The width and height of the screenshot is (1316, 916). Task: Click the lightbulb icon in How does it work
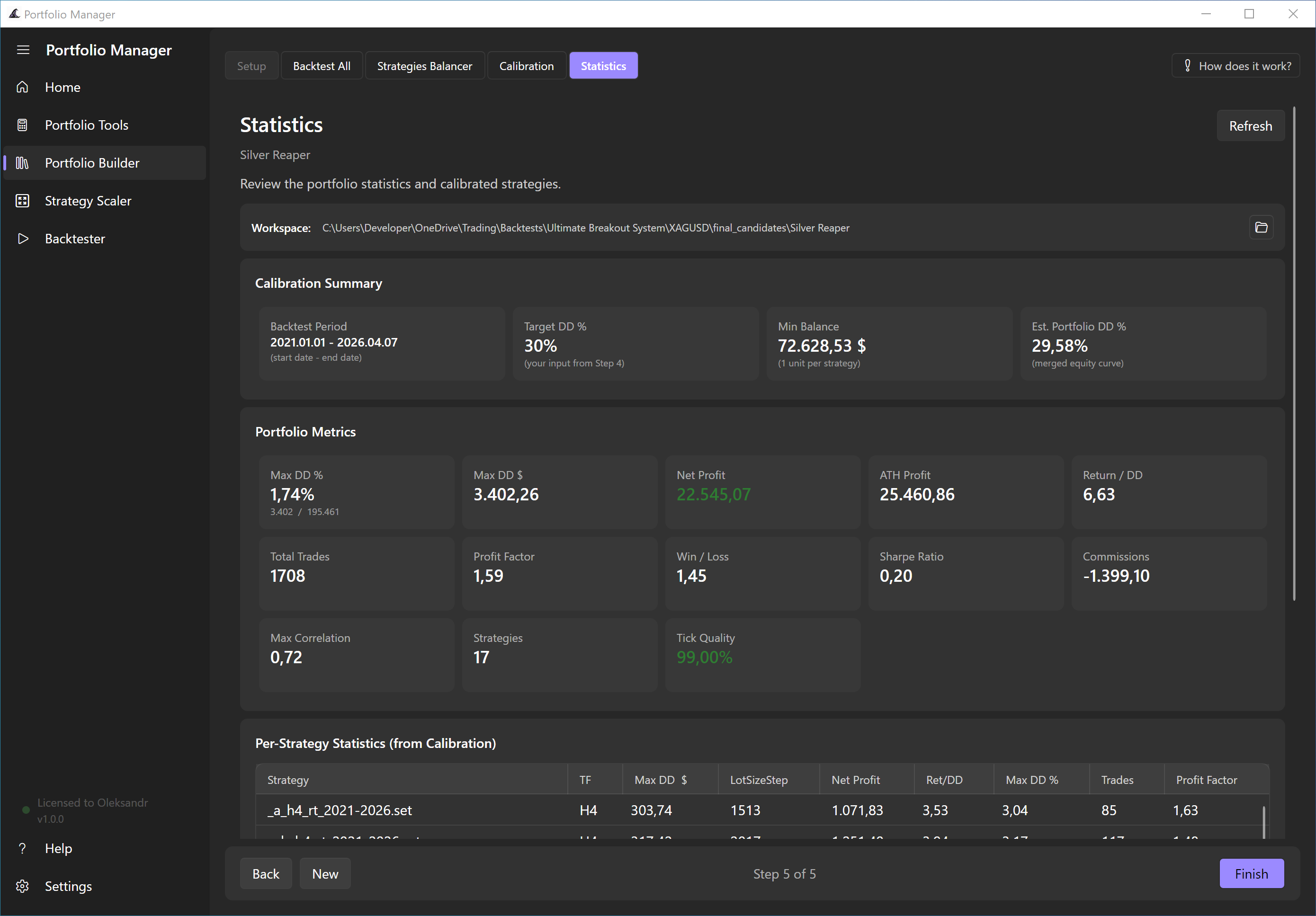point(1188,66)
